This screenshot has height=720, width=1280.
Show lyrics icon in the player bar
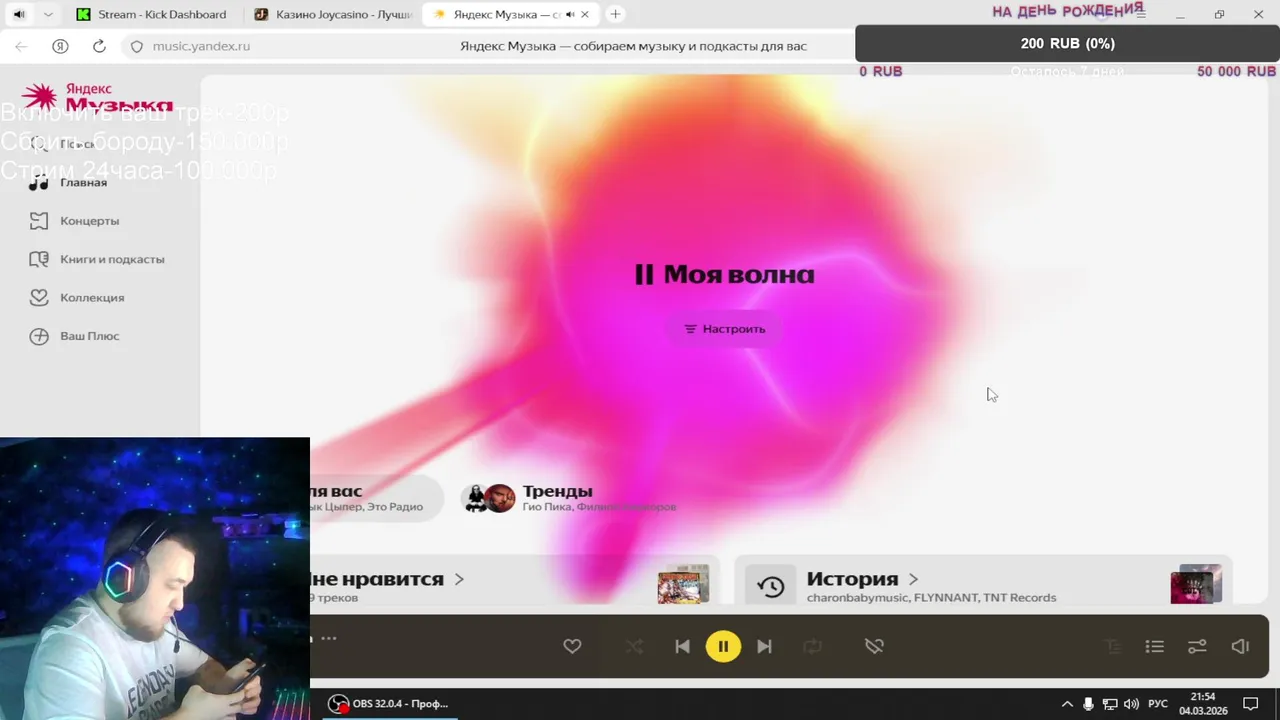[1113, 647]
